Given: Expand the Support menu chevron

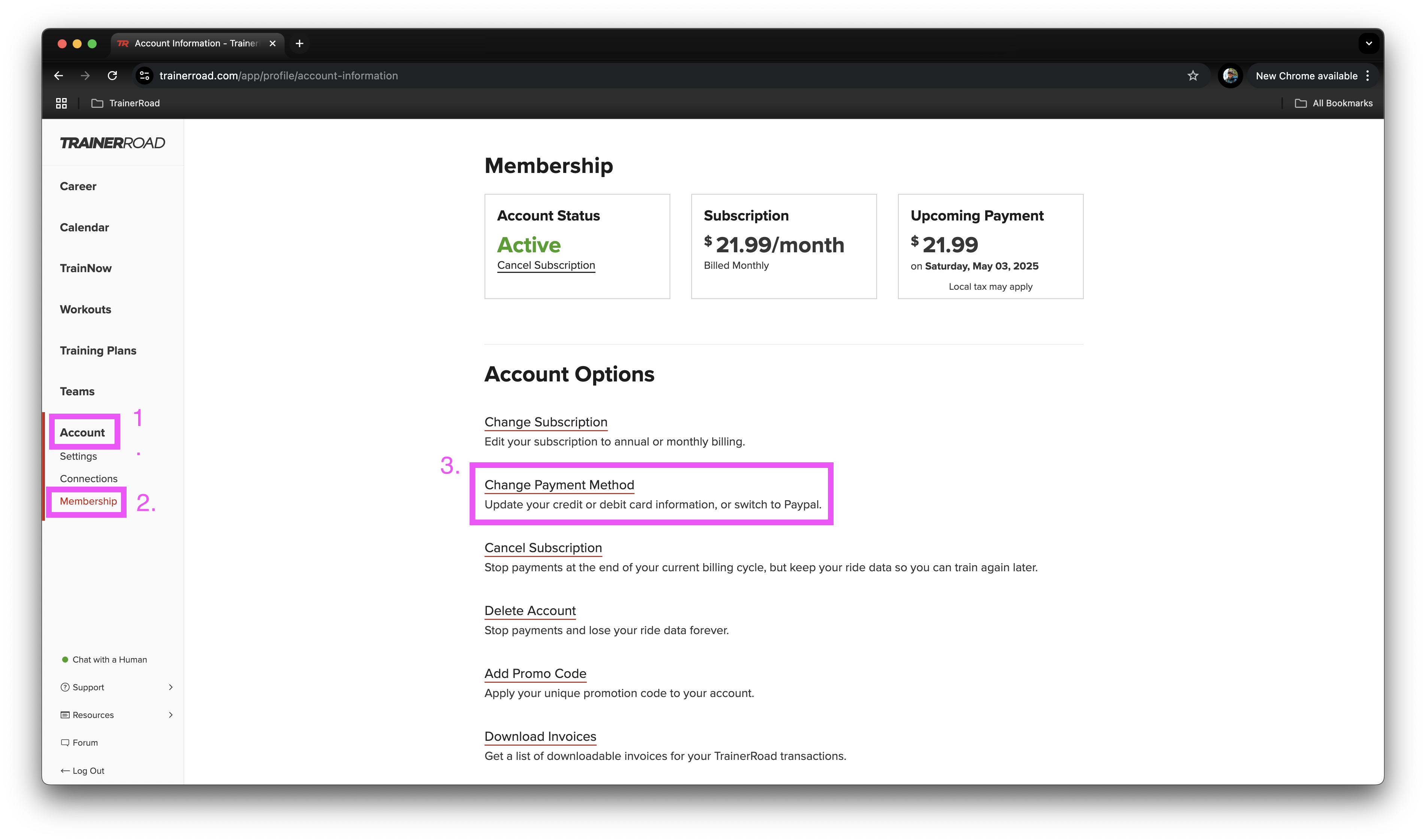Looking at the screenshot, I should tap(170, 687).
